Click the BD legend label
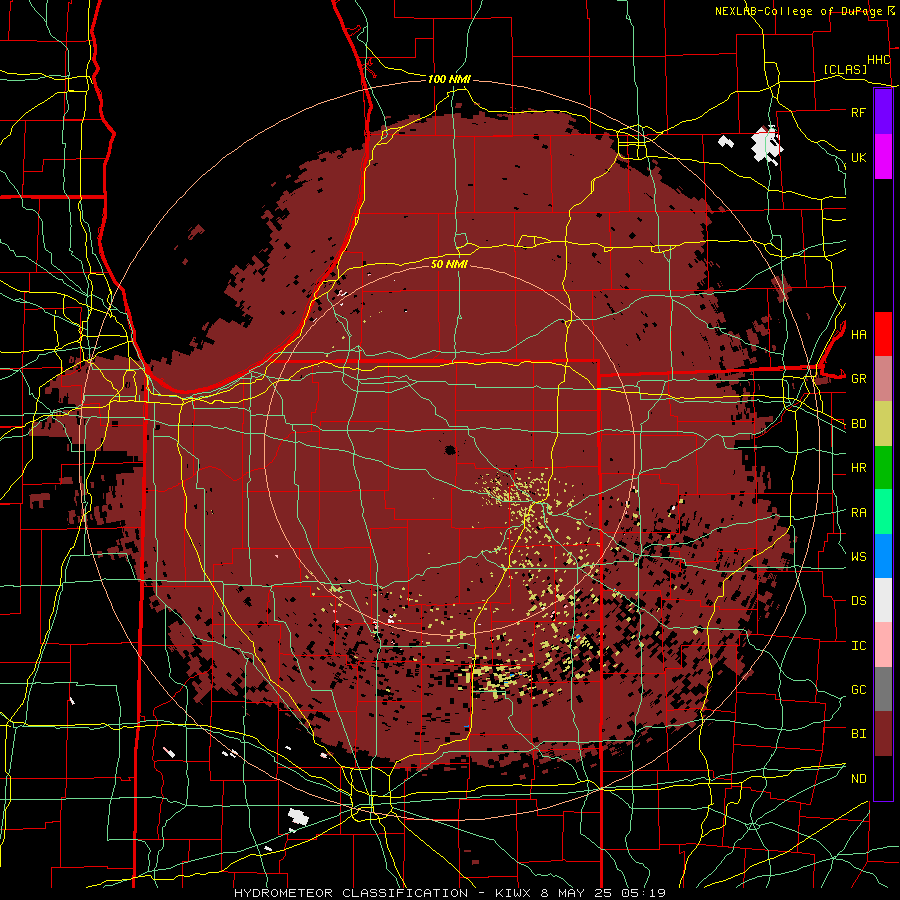 coord(858,424)
